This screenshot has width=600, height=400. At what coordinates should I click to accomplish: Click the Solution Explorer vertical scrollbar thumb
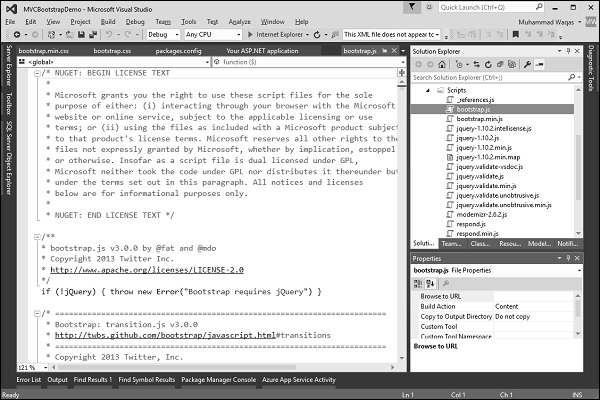click(578, 167)
